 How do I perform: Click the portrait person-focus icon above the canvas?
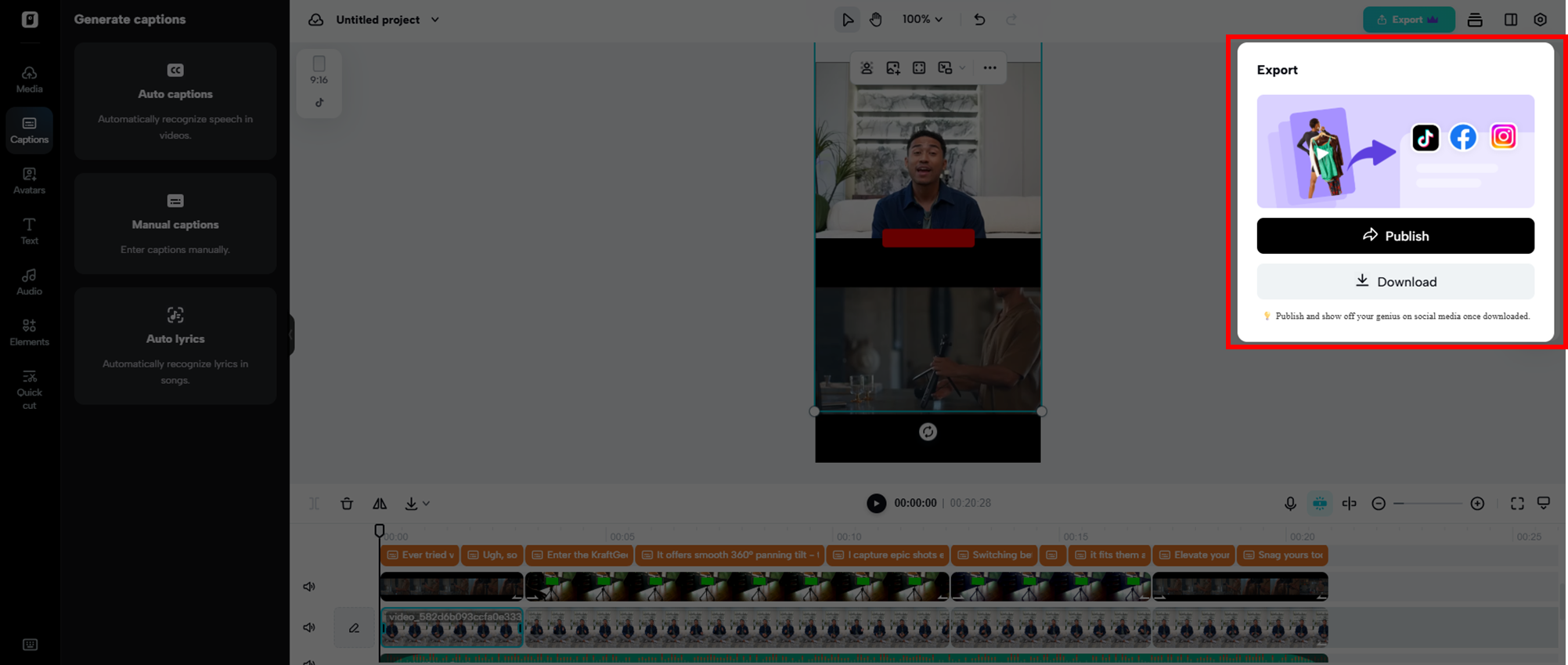pyautogui.click(x=867, y=68)
